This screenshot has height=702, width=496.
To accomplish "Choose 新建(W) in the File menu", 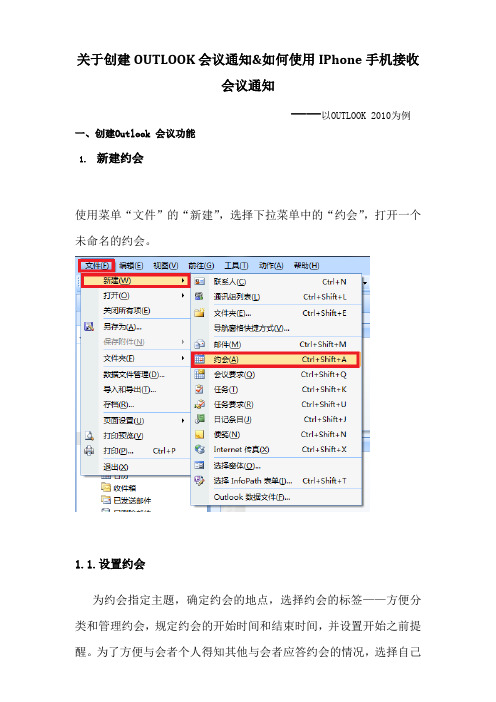I will click(136, 281).
